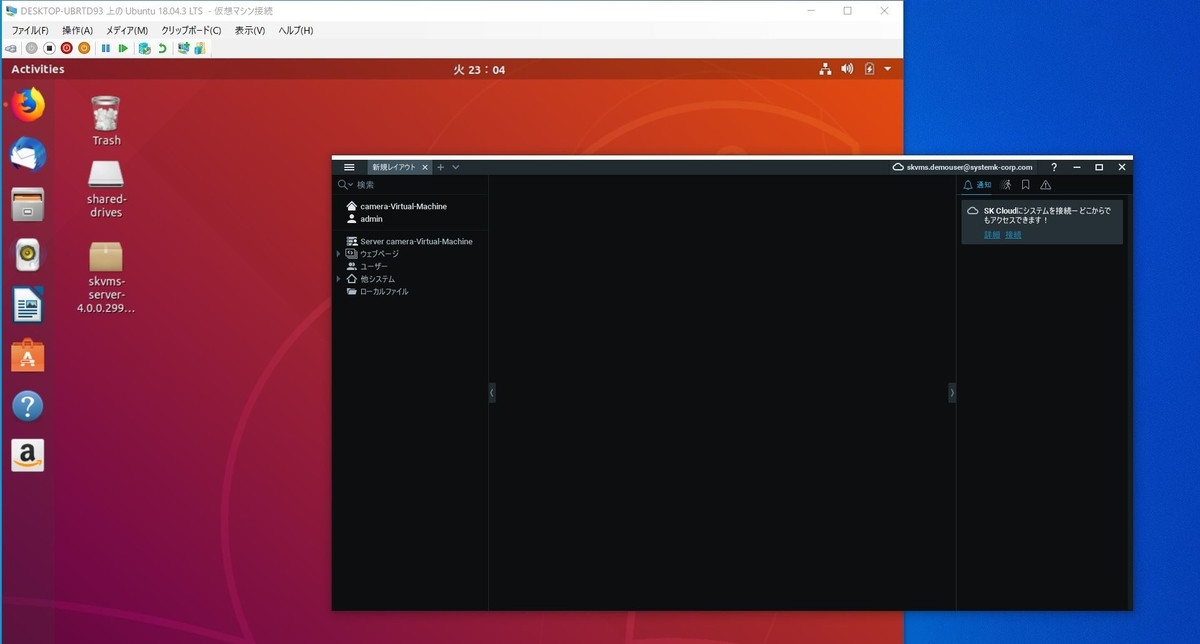Open Rhythmbox from the Ubuntu dock
This screenshot has width=1200, height=644.
click(x=28, y=255)
